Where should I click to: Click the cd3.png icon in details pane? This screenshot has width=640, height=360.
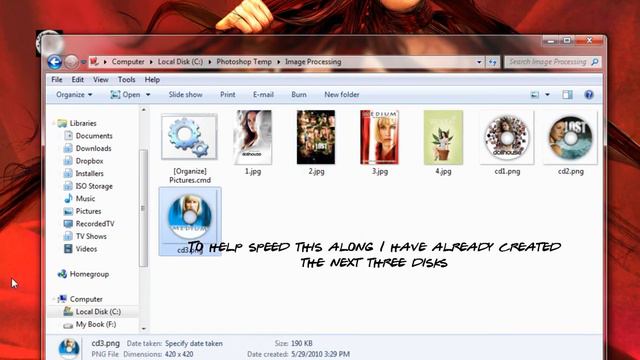[69, 348]
